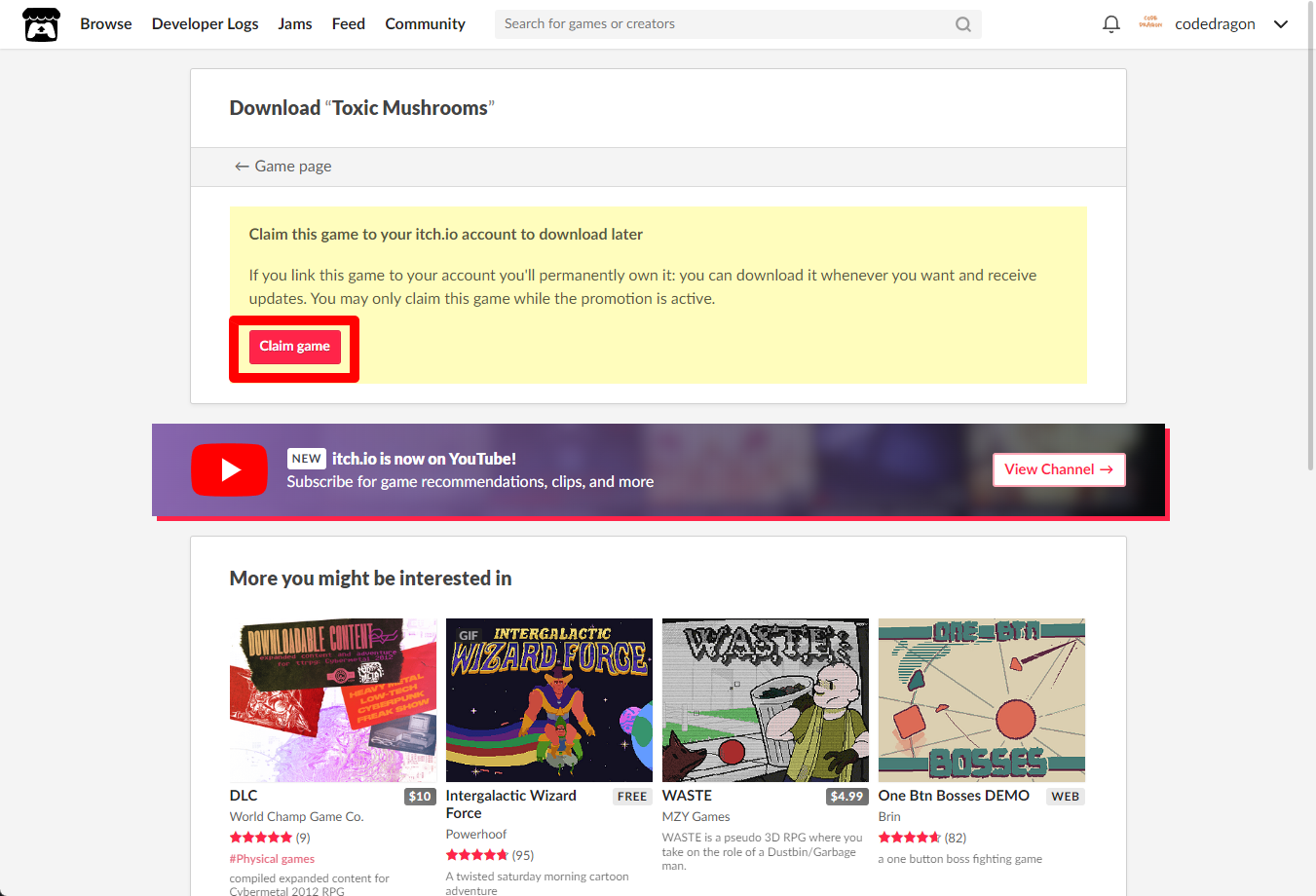Click the FREE price tag

(632, 797)
